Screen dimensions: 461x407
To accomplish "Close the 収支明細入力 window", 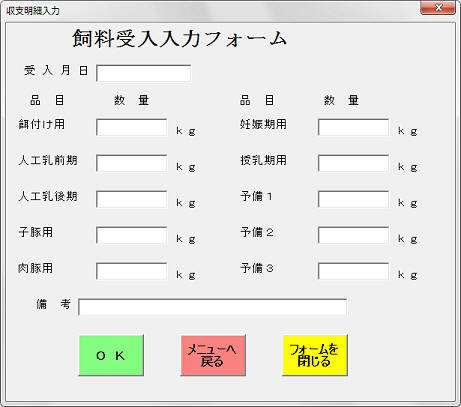I will point(438,8).
